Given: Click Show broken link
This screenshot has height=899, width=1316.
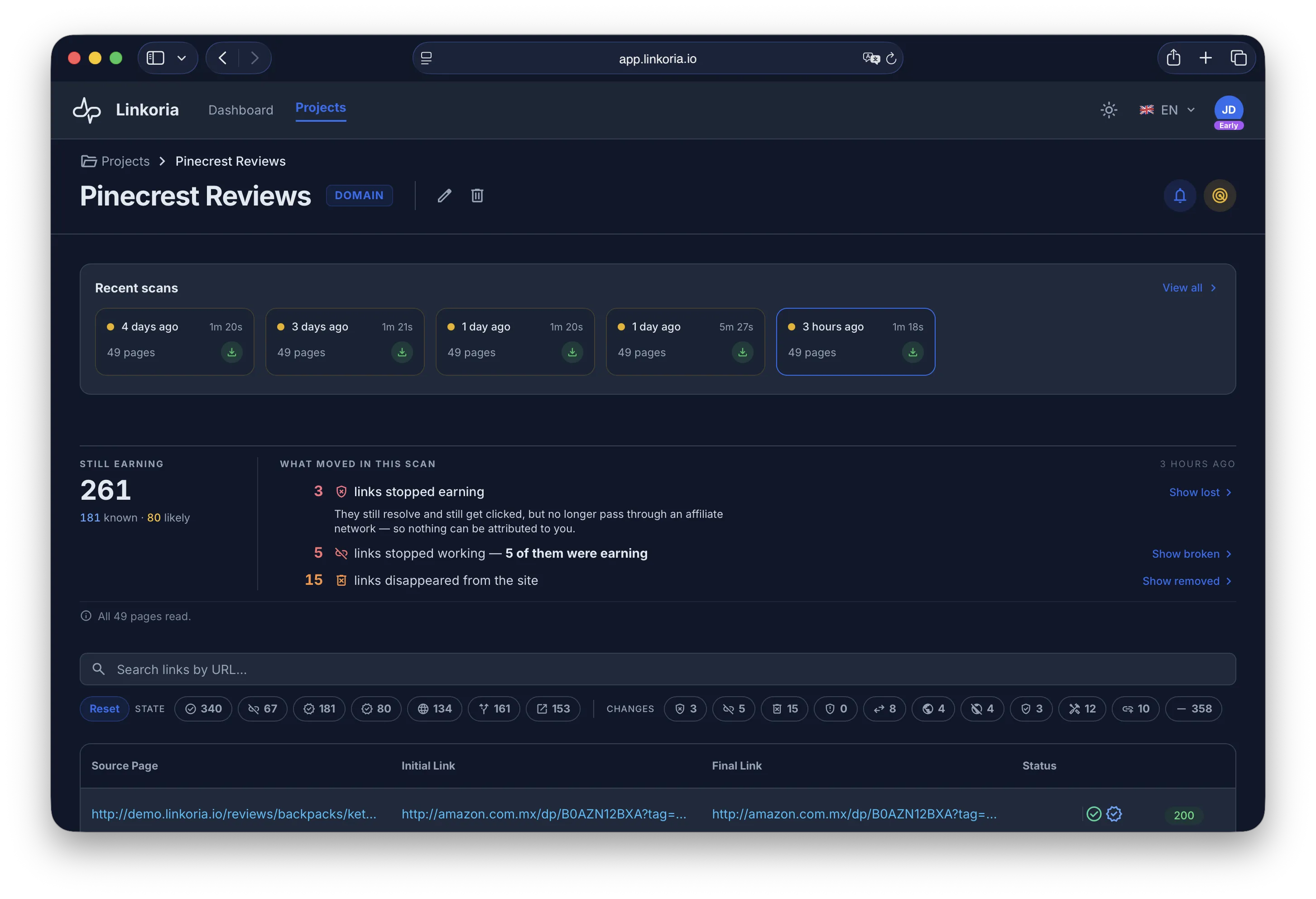Looking at the screenshot, I should coord(1192,554).
